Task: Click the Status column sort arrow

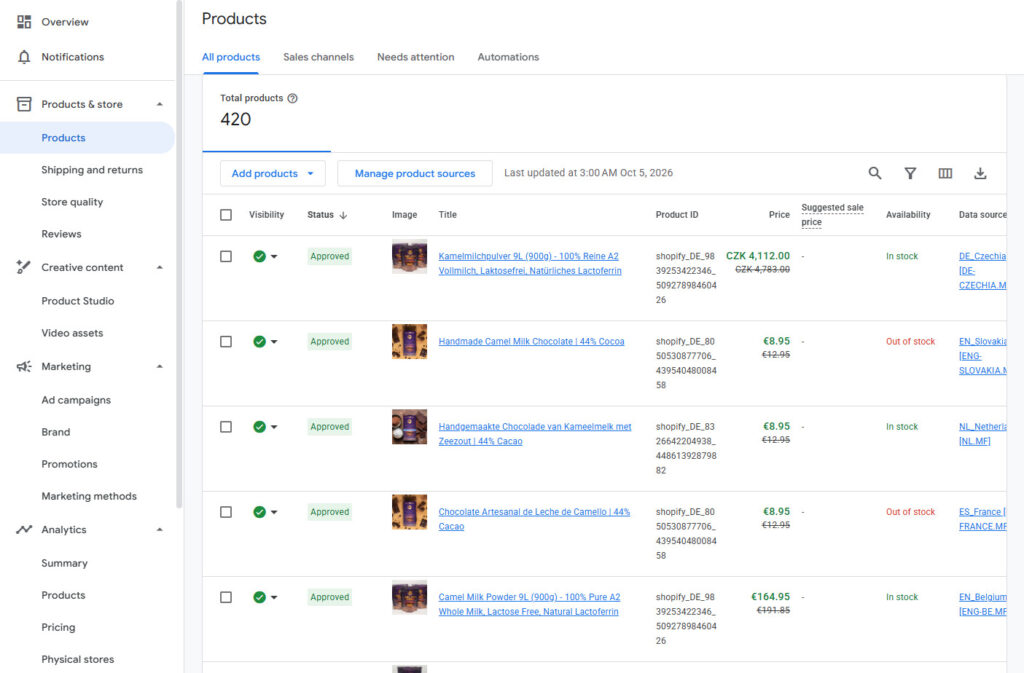Action: [343, 215]
